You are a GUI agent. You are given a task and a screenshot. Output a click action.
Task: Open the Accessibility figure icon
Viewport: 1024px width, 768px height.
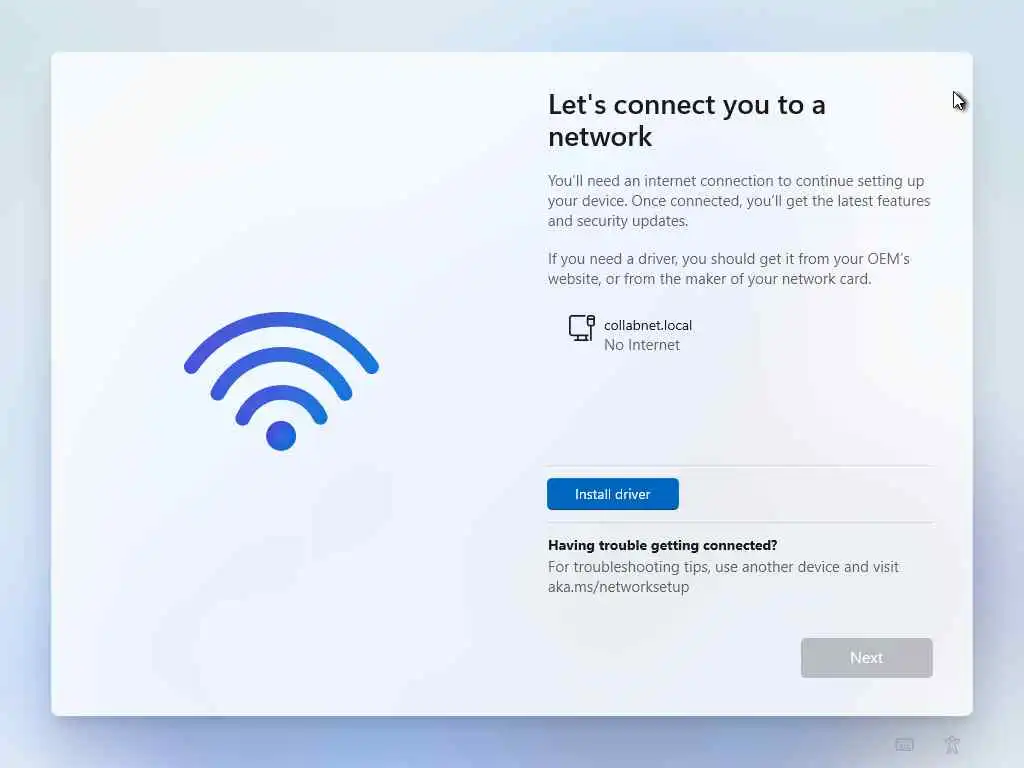pos(952,744)
